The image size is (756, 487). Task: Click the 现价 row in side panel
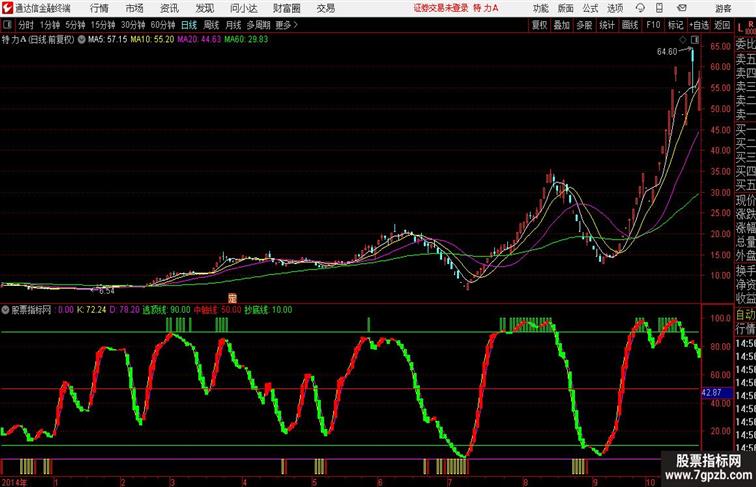point(745,200)
